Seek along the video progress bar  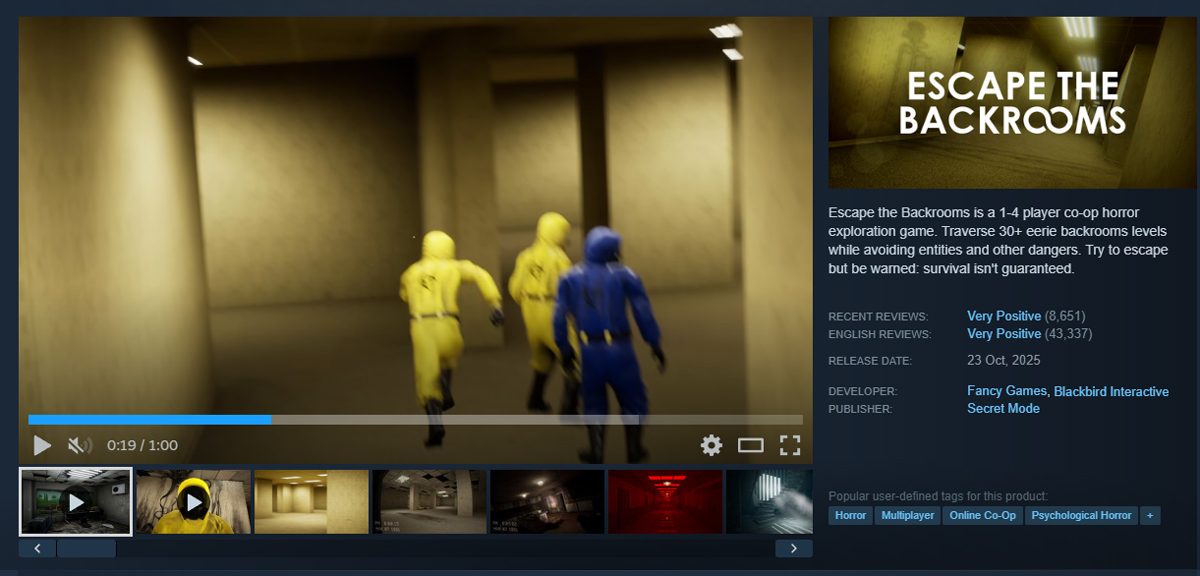pyautogui.click(x=415, y=420)
